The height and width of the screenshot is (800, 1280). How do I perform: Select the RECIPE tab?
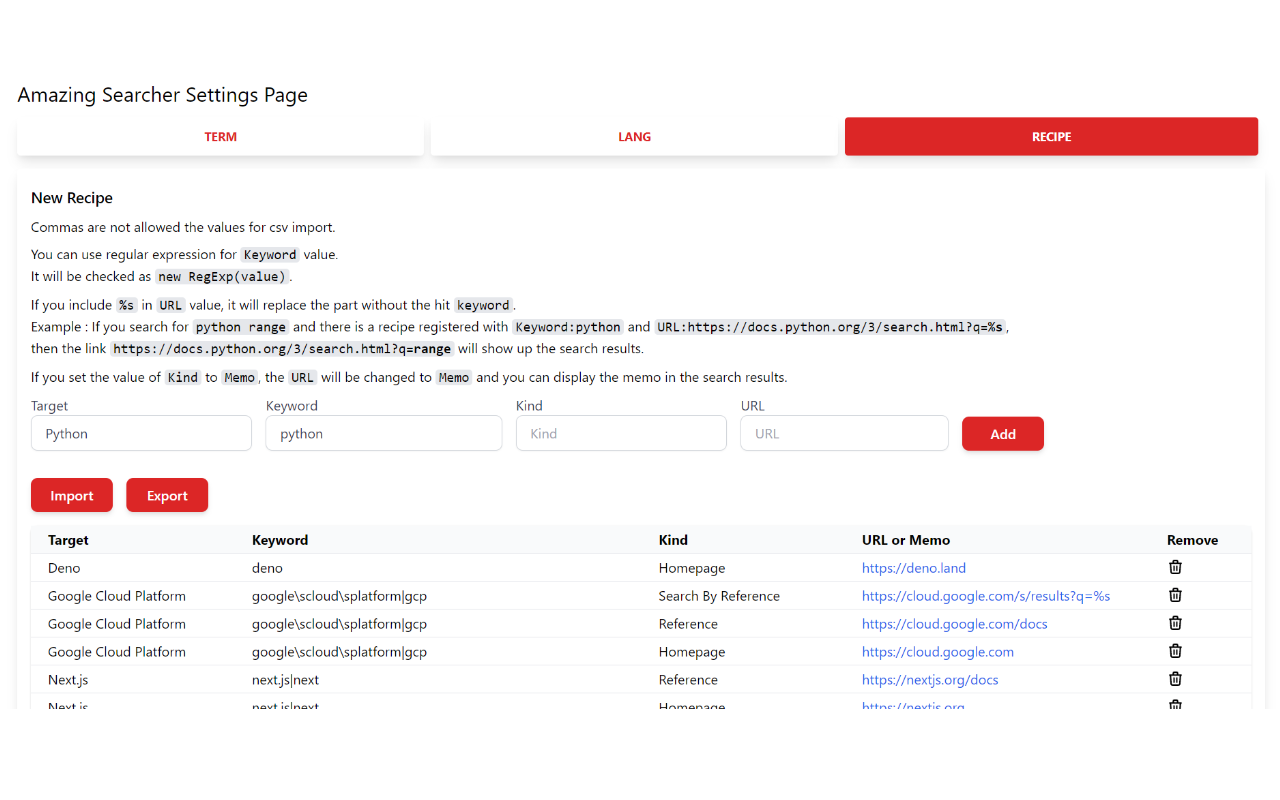[1051, 137]
